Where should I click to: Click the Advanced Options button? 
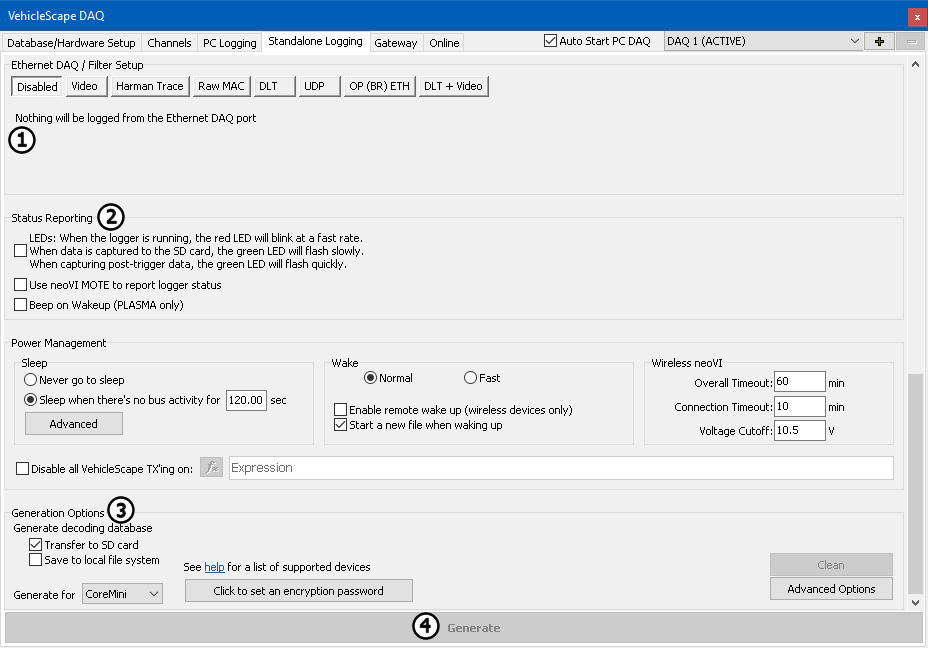pos(831,589)
